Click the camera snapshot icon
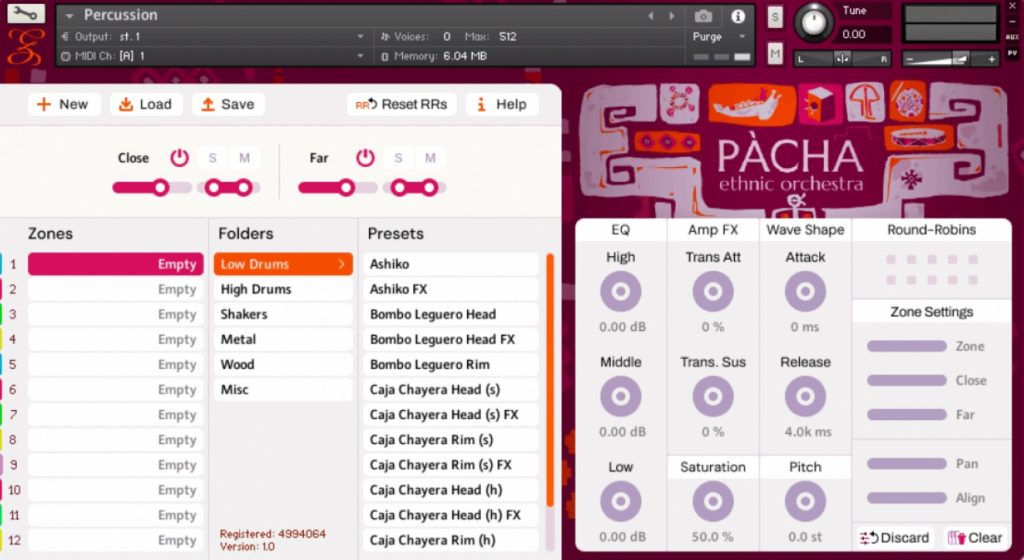 (704, 16)
